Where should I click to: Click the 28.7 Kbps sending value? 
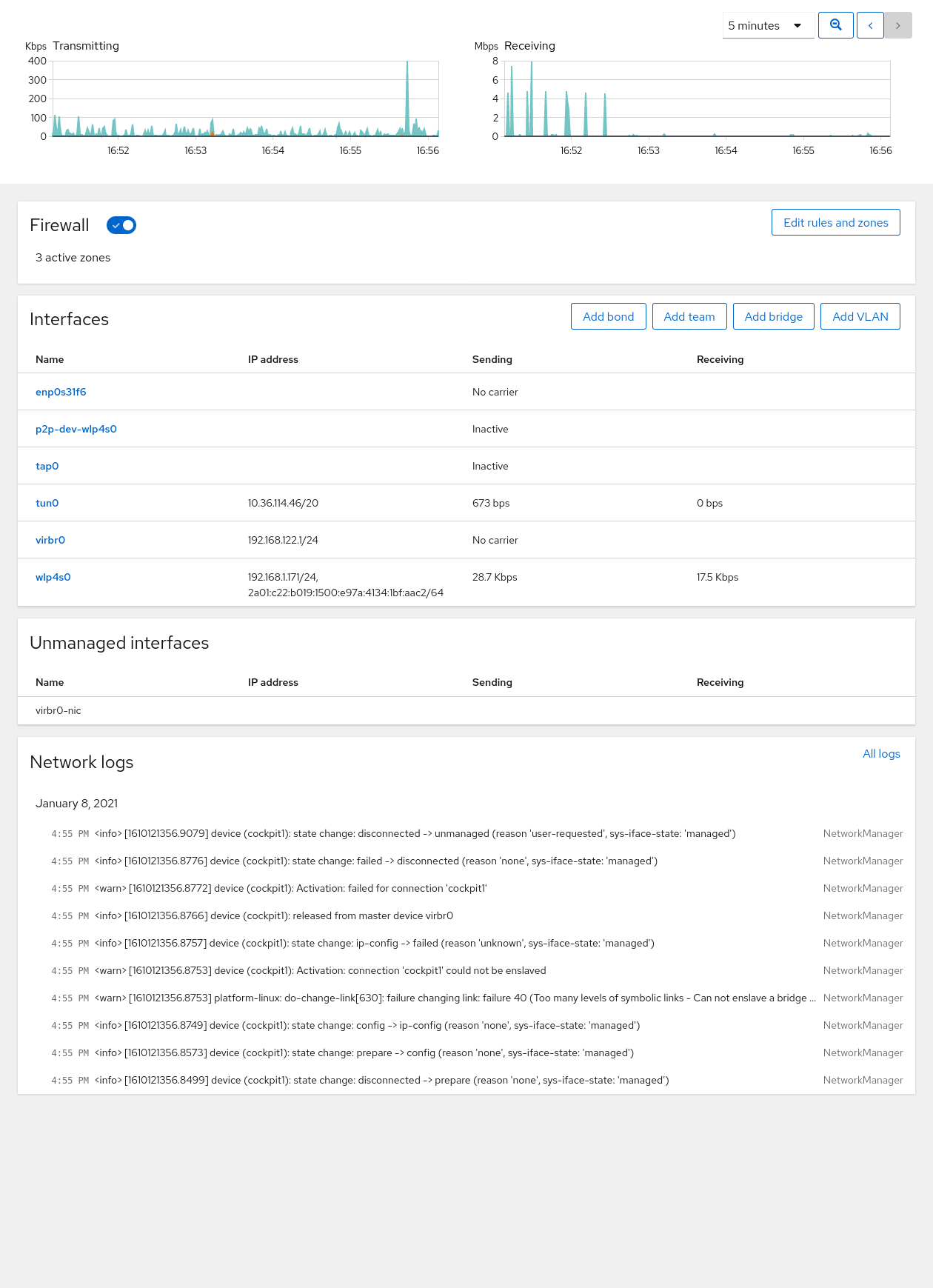tap(495, 577)
